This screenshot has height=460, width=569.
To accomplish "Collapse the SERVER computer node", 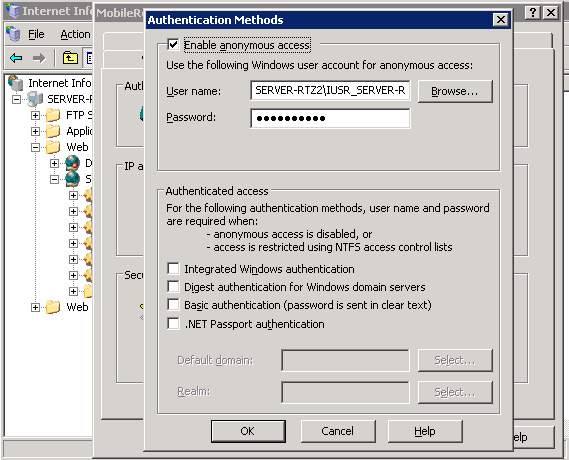I will [16, 99].
